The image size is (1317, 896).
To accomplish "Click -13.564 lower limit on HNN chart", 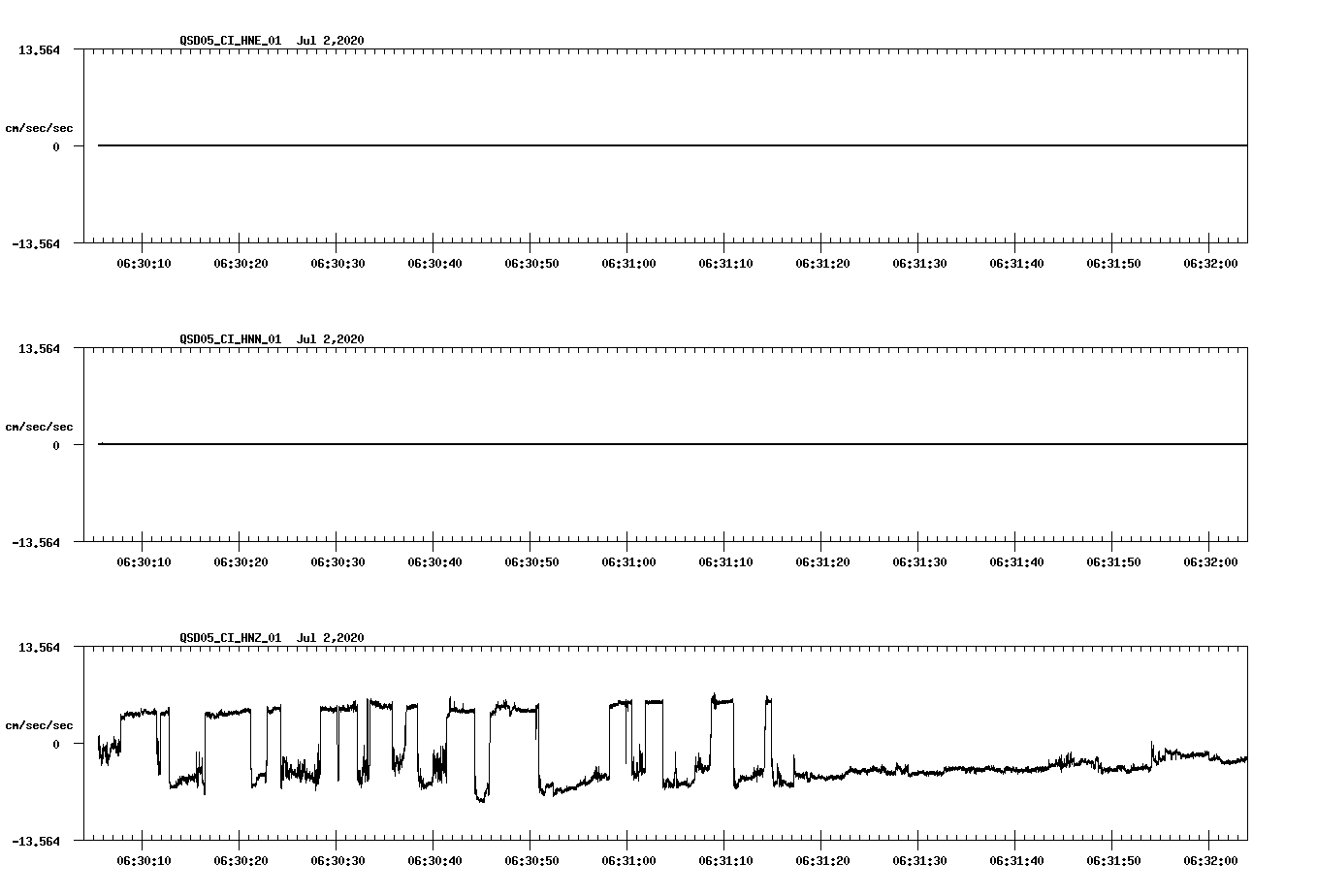I will point(36,543).
